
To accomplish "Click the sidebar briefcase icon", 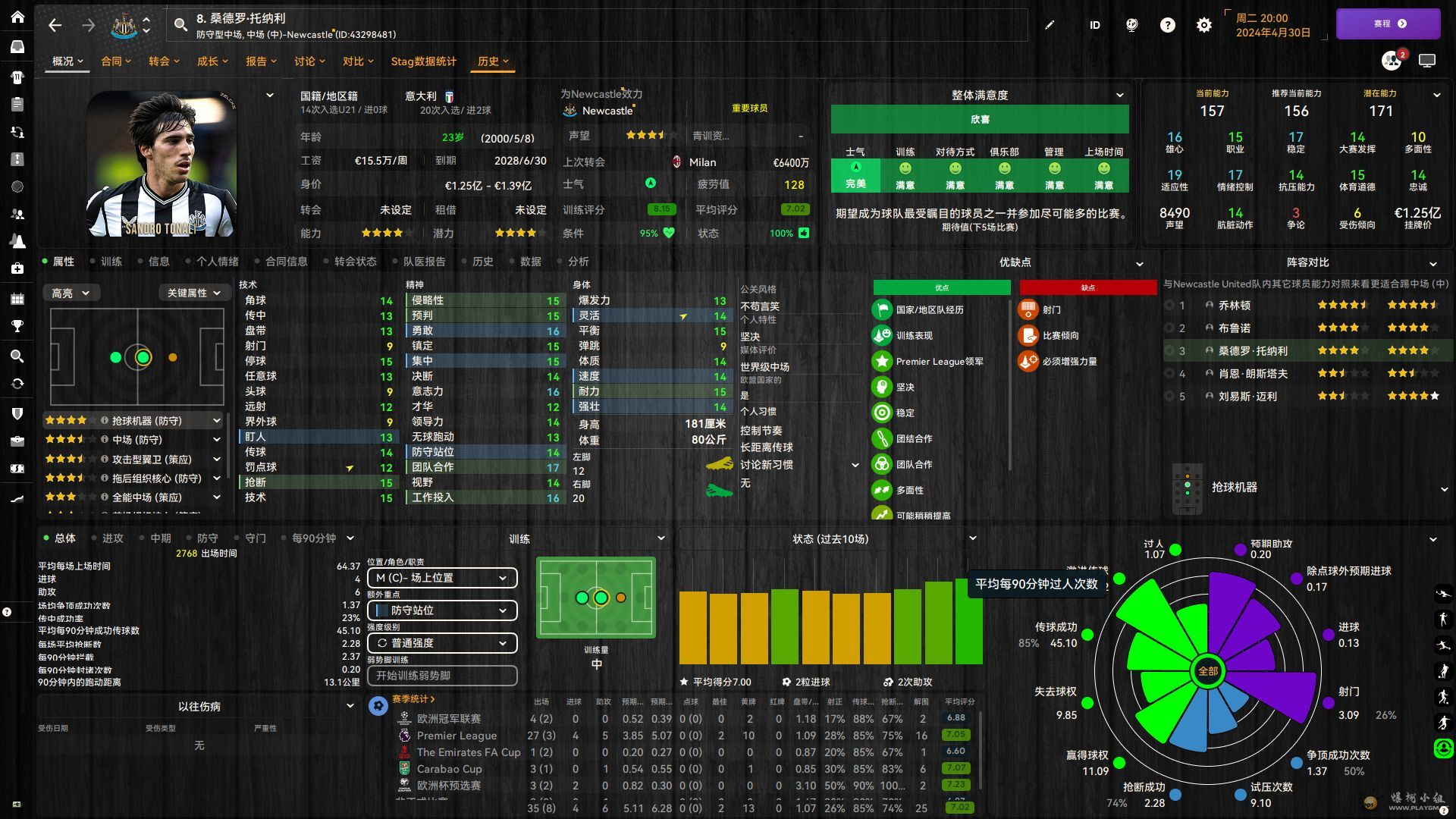I will click(x=17, y=441).
